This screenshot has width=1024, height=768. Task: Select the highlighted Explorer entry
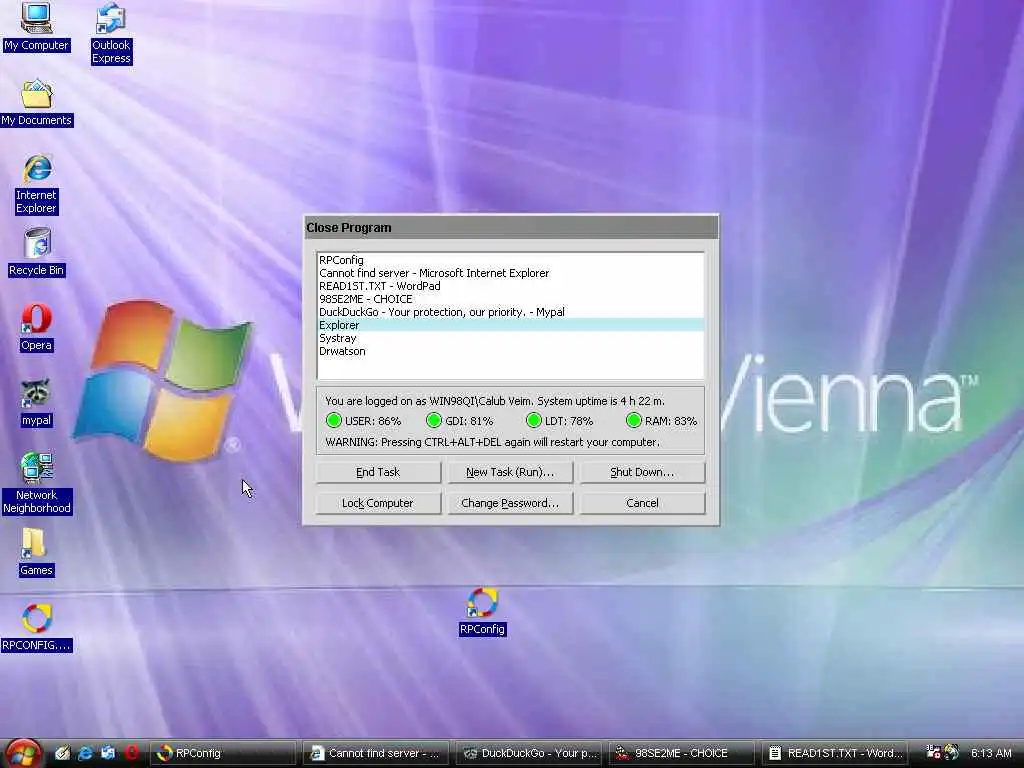coord(511,325)
